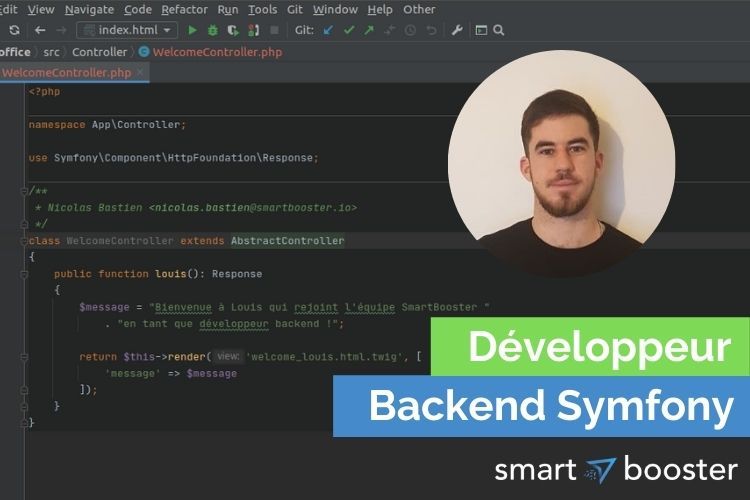
Task: Click the synchronize/reload icon in toolbar
Action: (14, 30)
